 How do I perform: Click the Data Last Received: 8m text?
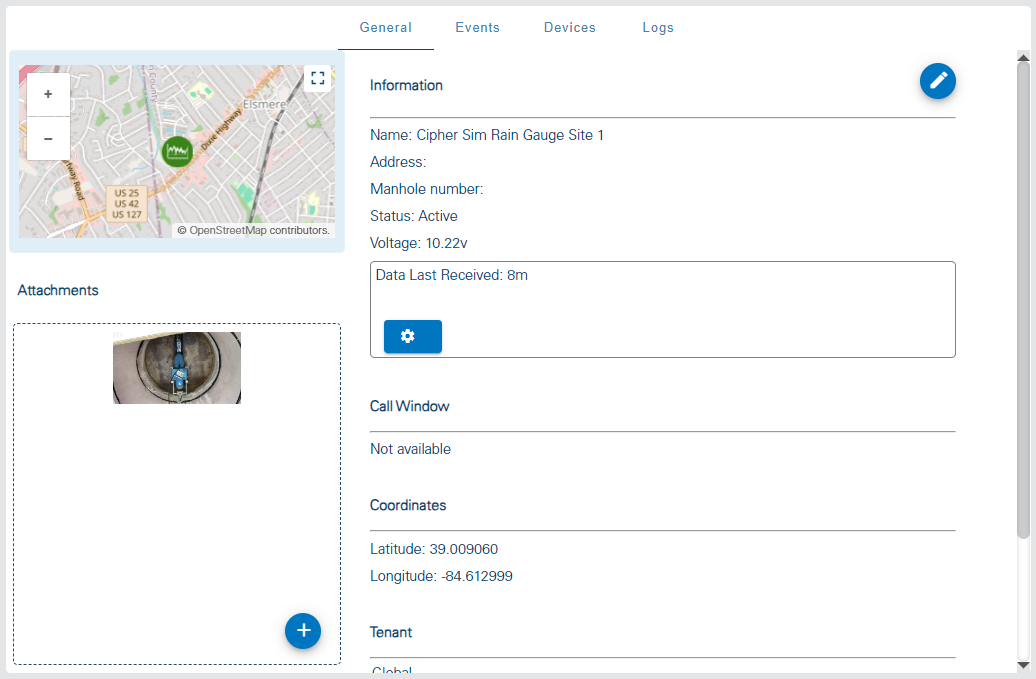pos(452,275)
